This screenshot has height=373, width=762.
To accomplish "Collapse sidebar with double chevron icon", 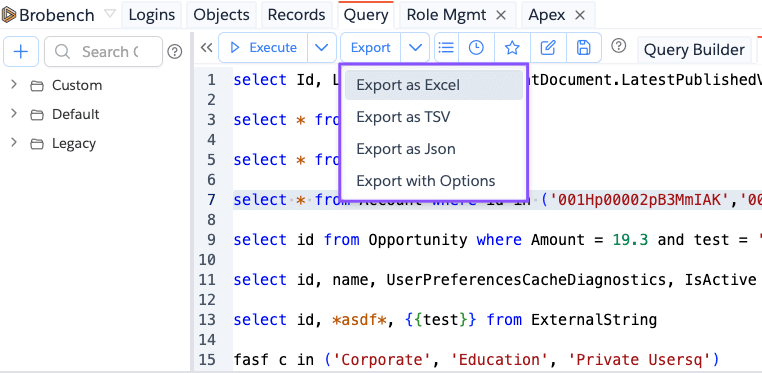I will pos(207,48).
